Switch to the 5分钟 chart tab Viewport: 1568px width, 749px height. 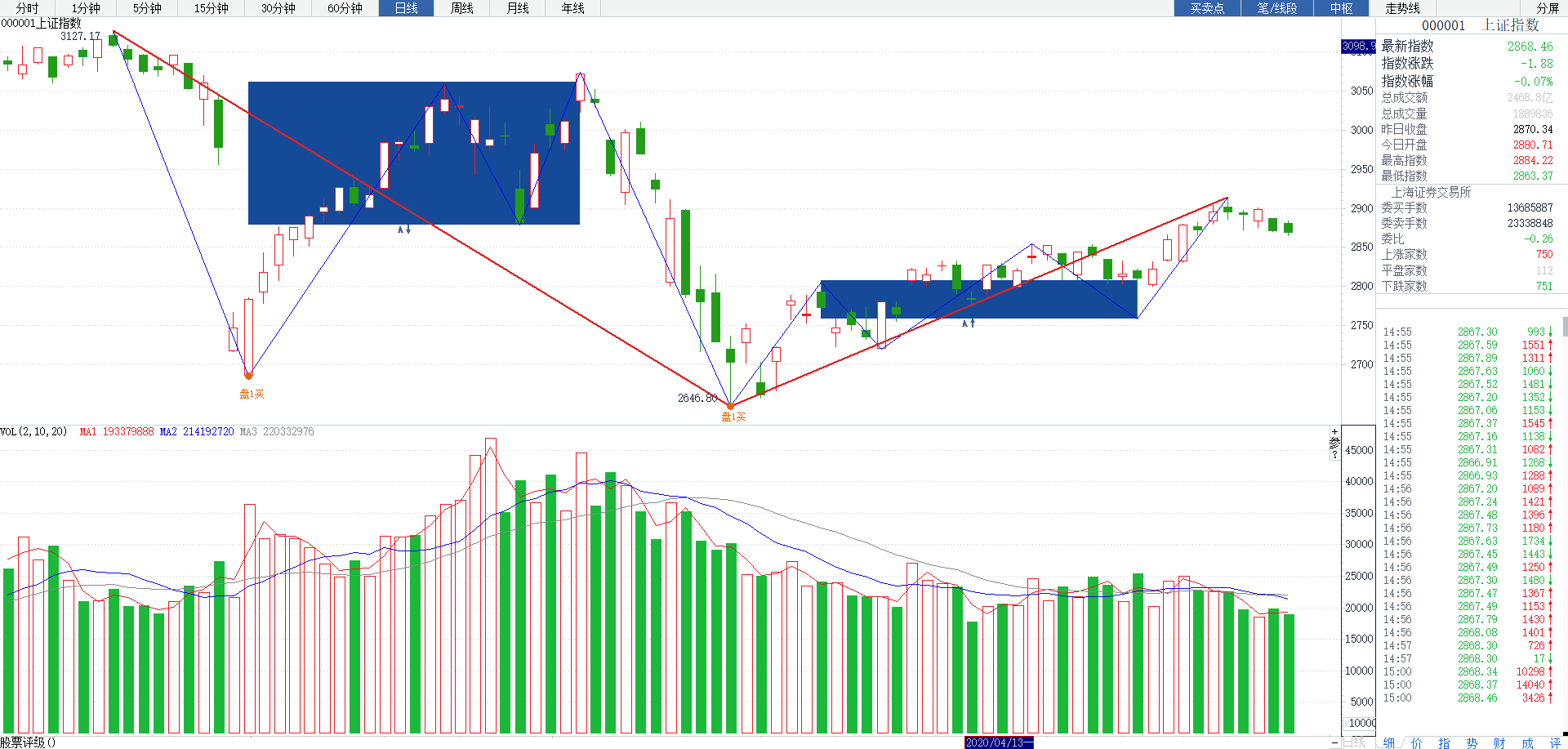pos(147,8)
